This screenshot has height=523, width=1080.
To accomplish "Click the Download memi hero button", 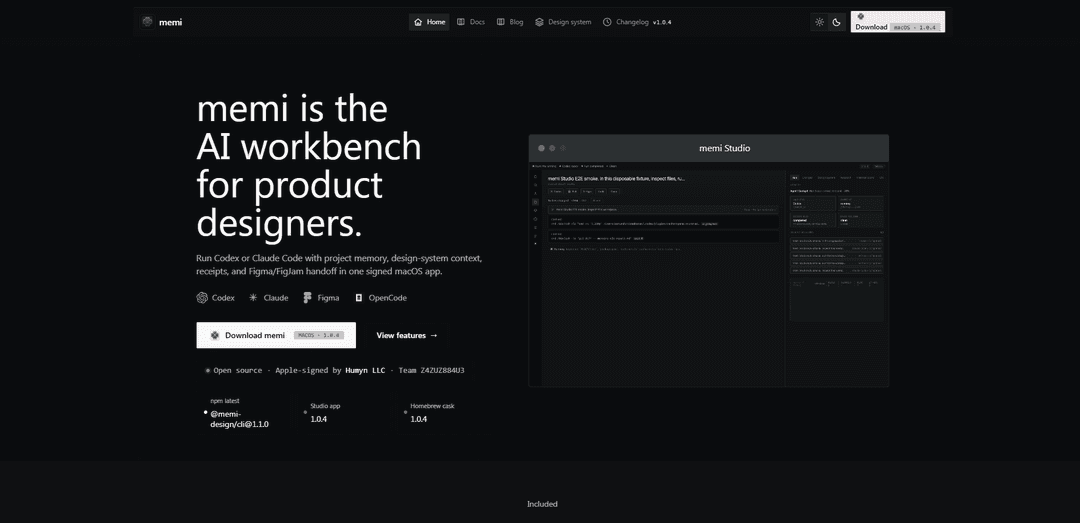I will (x=276, y=335).
